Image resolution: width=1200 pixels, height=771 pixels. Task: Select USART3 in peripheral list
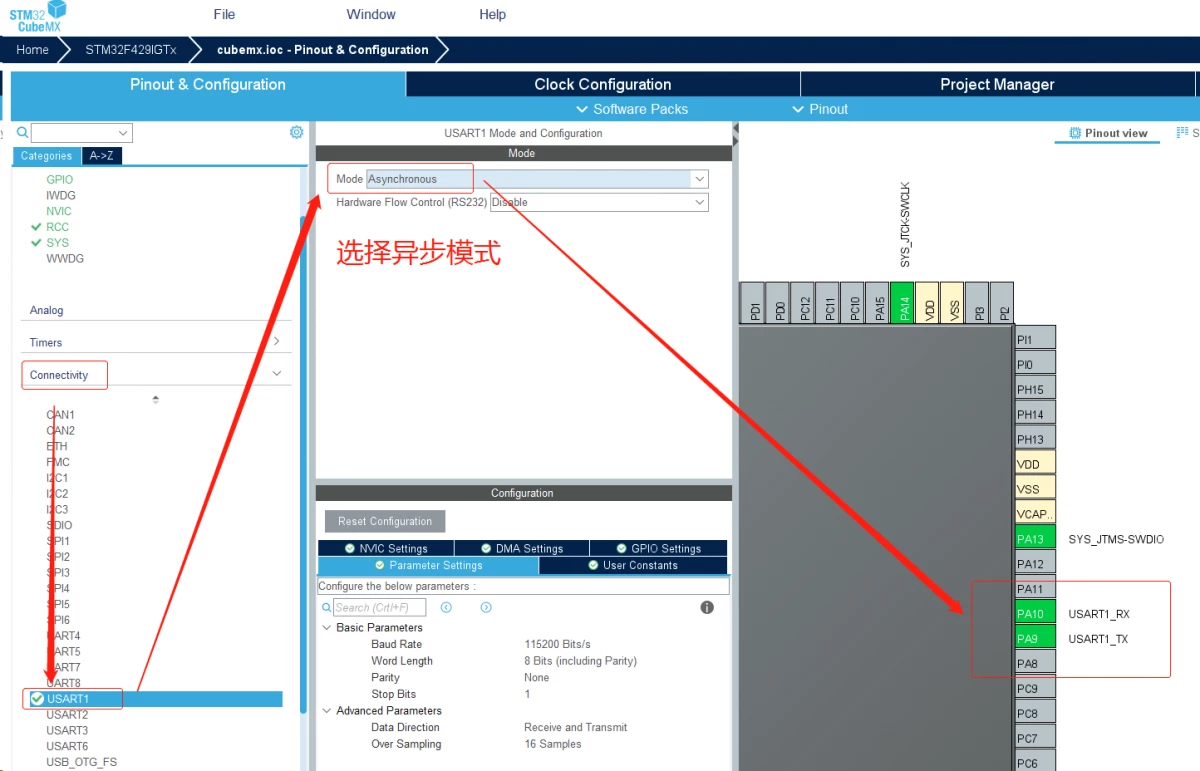[67, 731]
